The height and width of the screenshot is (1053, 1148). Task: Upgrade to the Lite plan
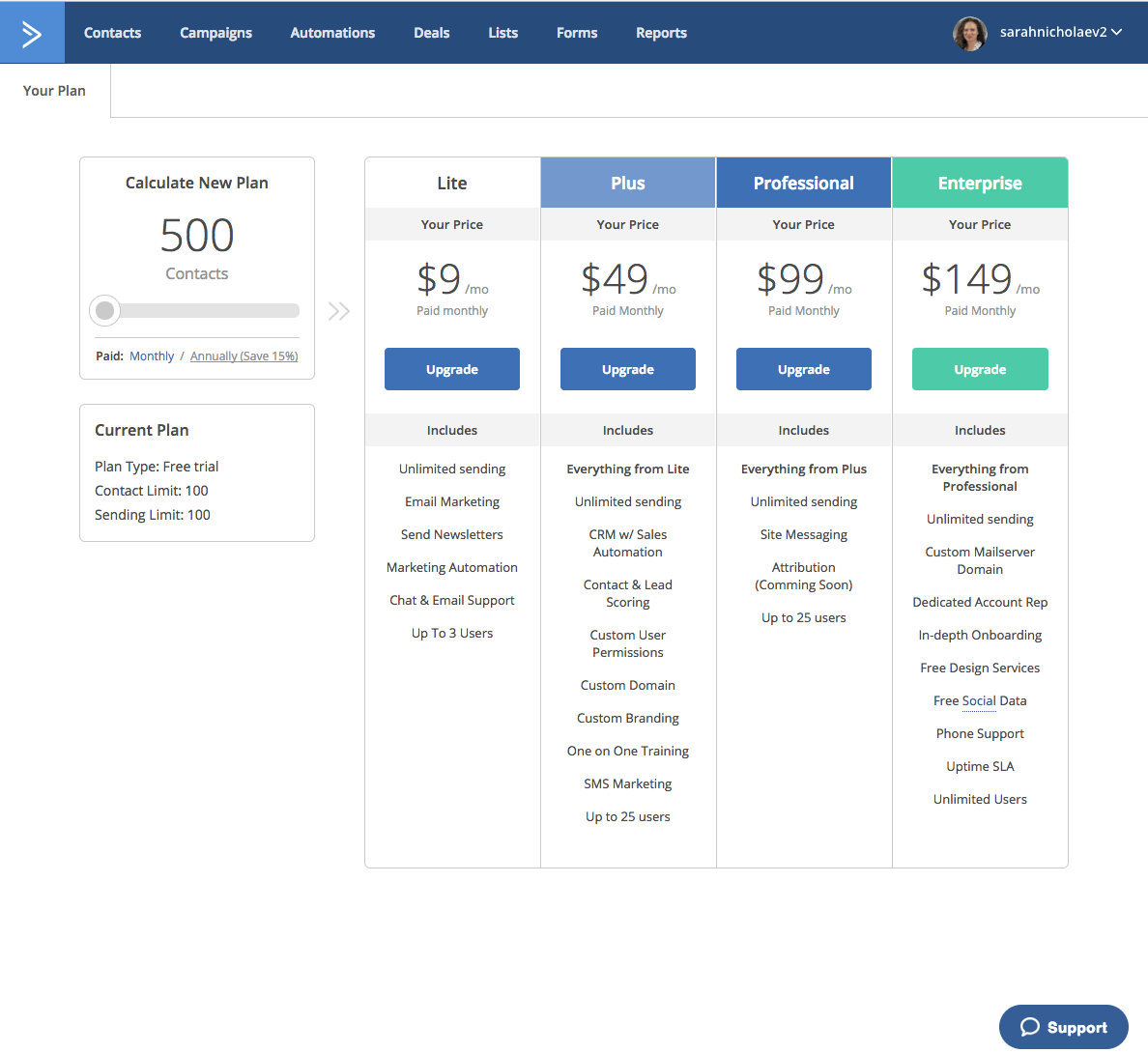452,369
